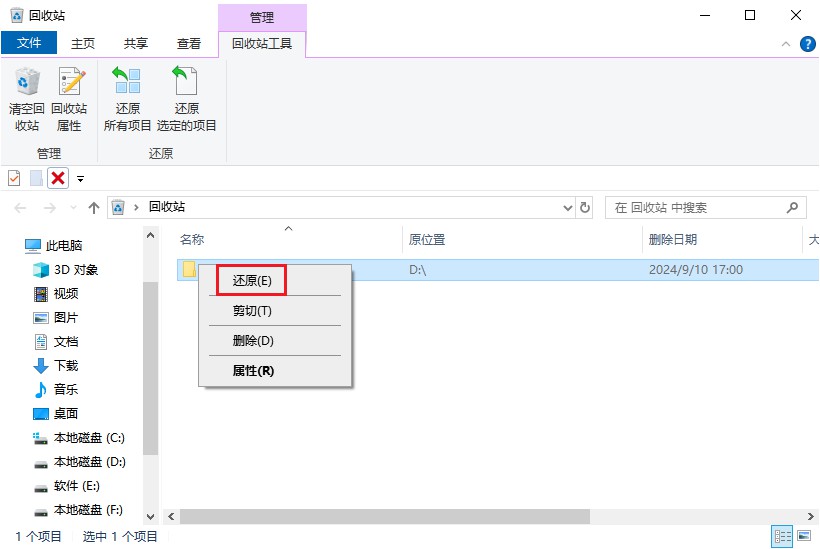Collapse the ribbon with the chevron arrow
The height and width of the screenshot is (549, 820).
click(786, 45)
